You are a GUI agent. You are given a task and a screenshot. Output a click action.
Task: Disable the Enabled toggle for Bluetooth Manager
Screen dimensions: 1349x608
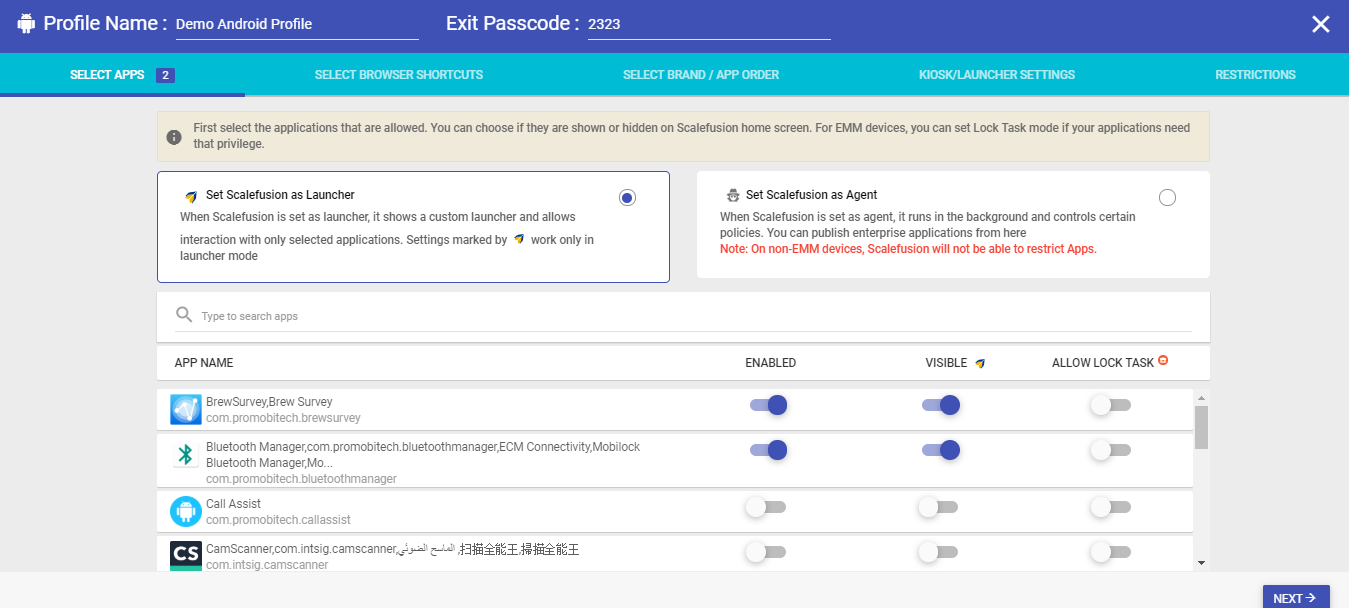coord(768,450)
